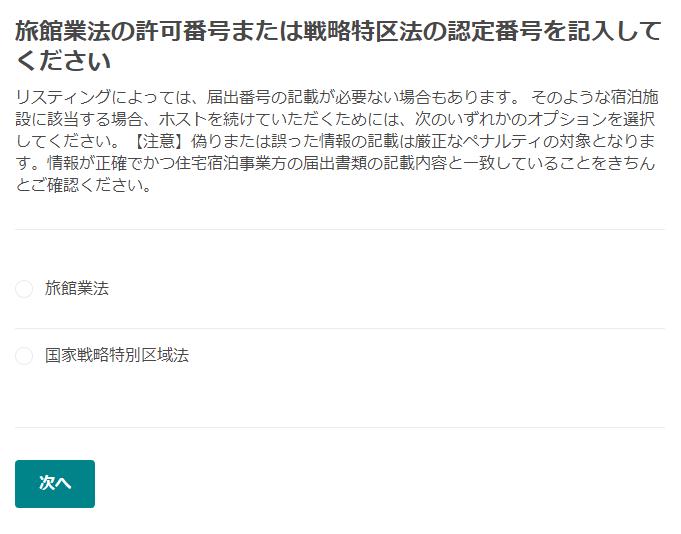Image resolution: width=681 pixels, height=534 pixels.
Task: Click the 【注意】 warning text in description
Action: [165, 141]
